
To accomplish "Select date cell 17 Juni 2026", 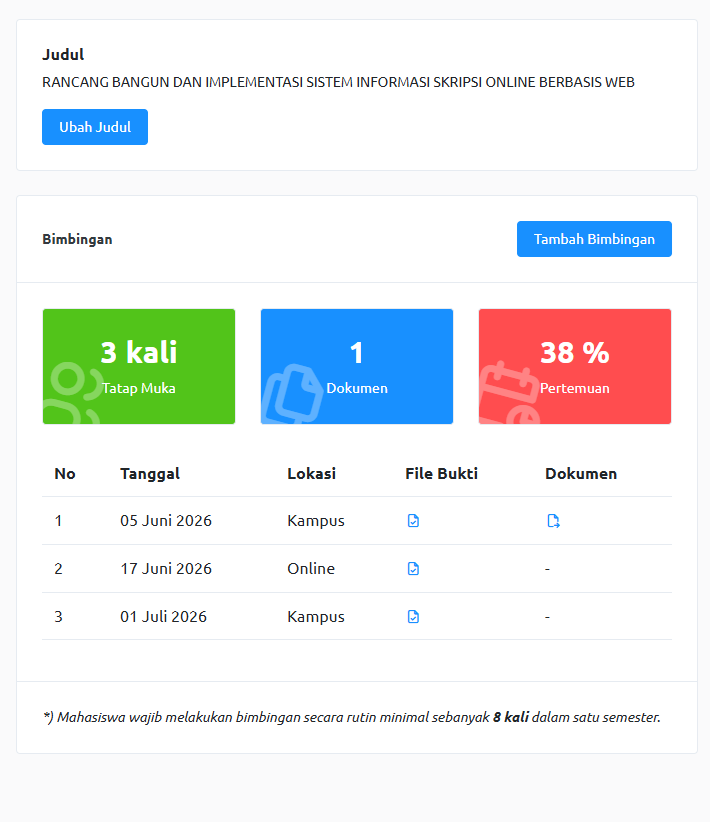I will tap(166, 569).
